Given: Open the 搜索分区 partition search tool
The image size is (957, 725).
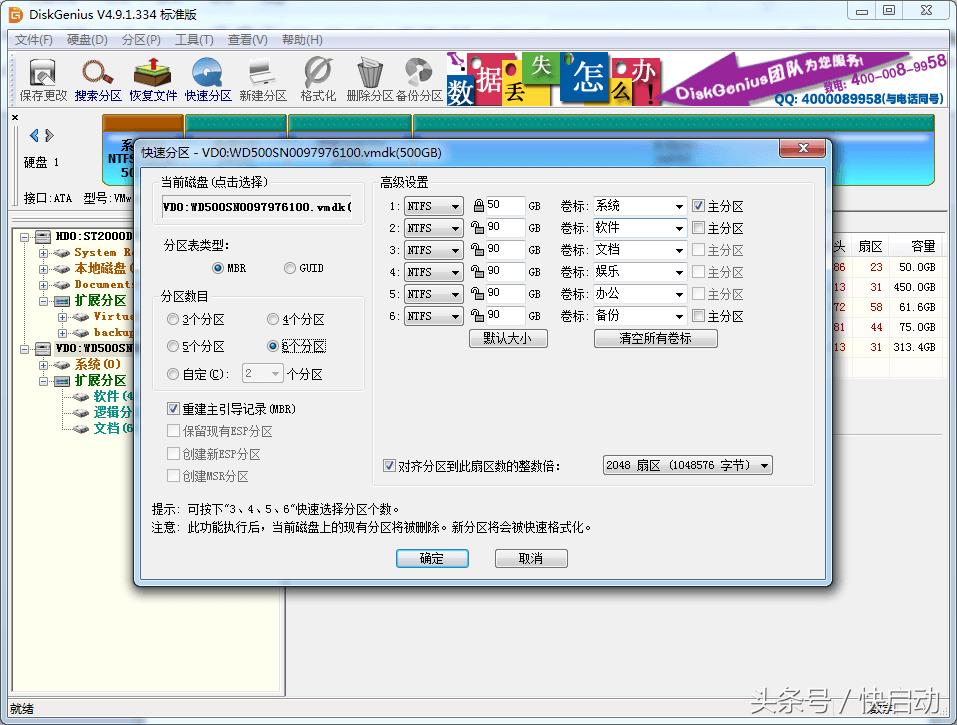Looking at the screenshot, I should coord(95,78).
